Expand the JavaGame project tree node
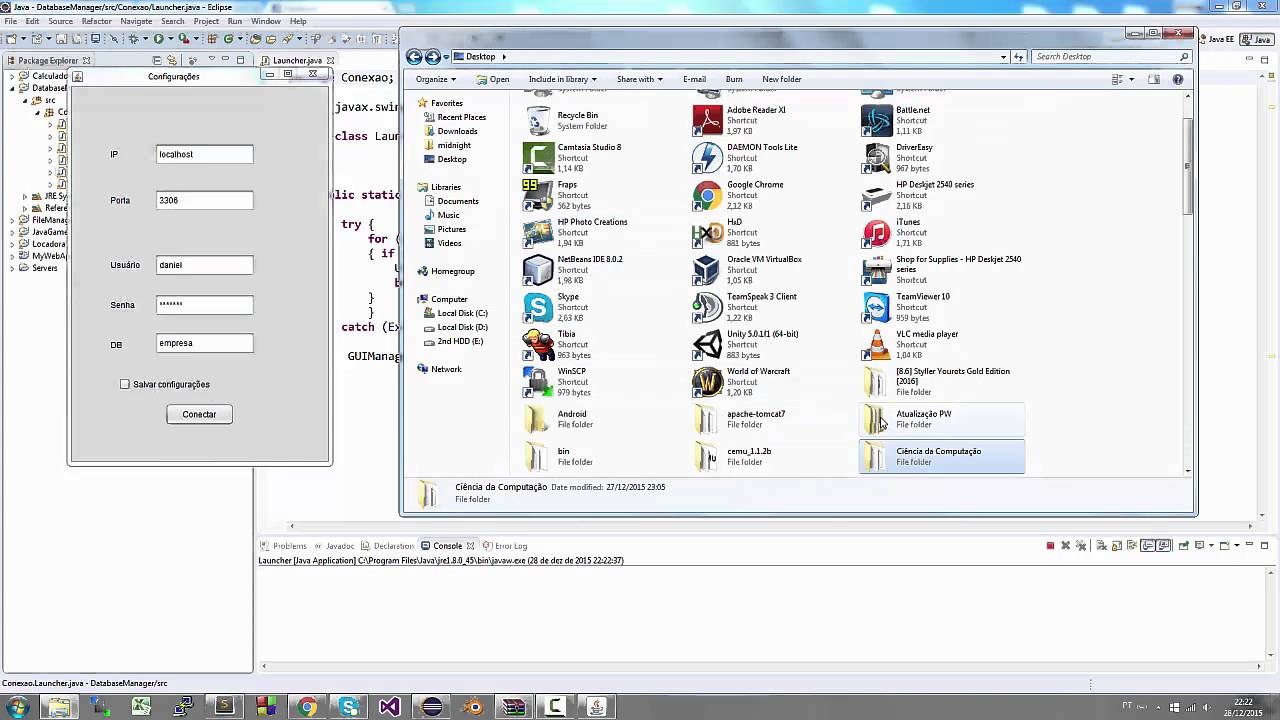Viewport: 1280px width, 720px height. click(x=12, y=232)
